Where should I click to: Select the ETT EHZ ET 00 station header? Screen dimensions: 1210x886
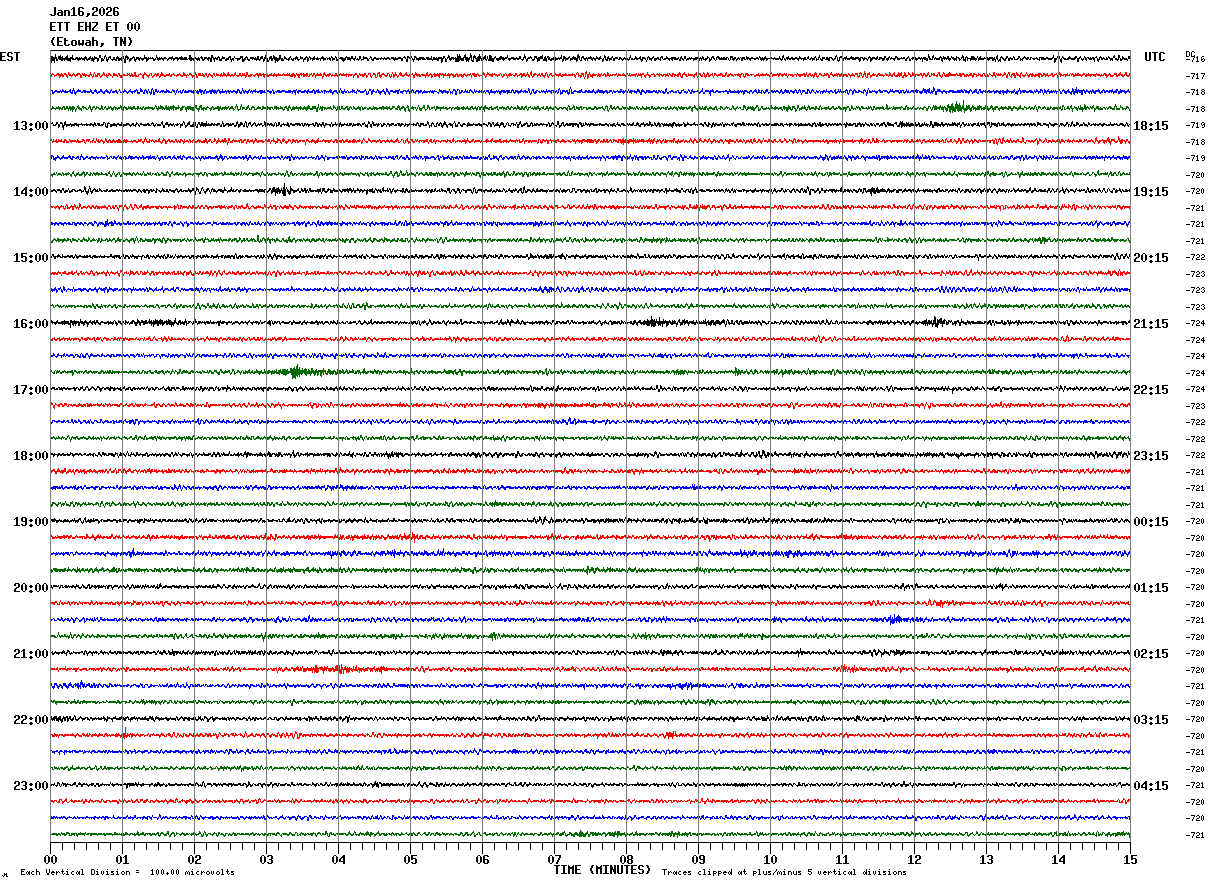pyautogui.click(x=95, y=27)
